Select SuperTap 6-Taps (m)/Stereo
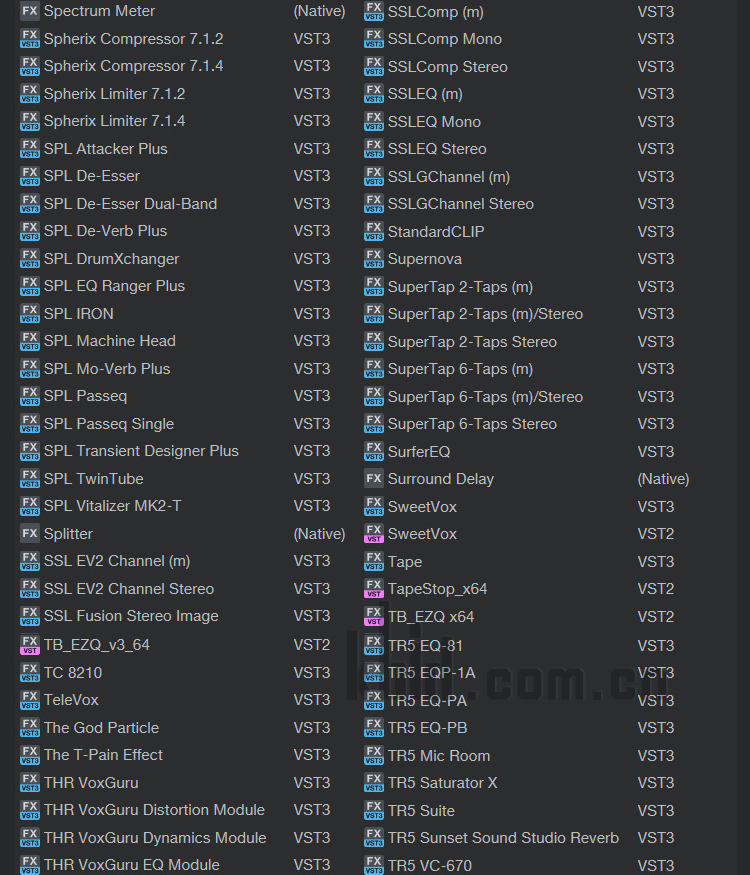 pyautogui.click(x=485, y=397)
